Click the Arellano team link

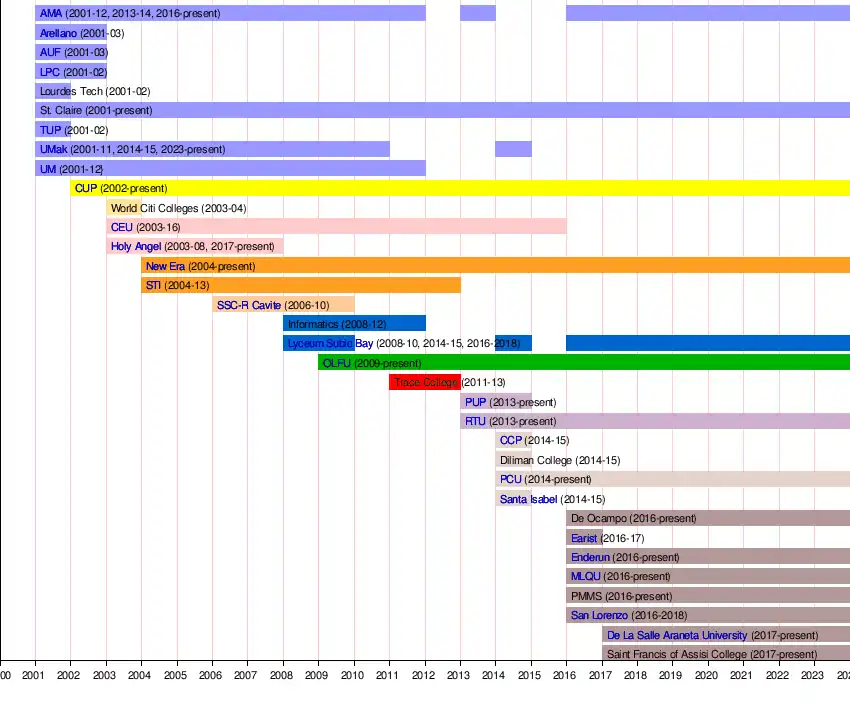58,33
